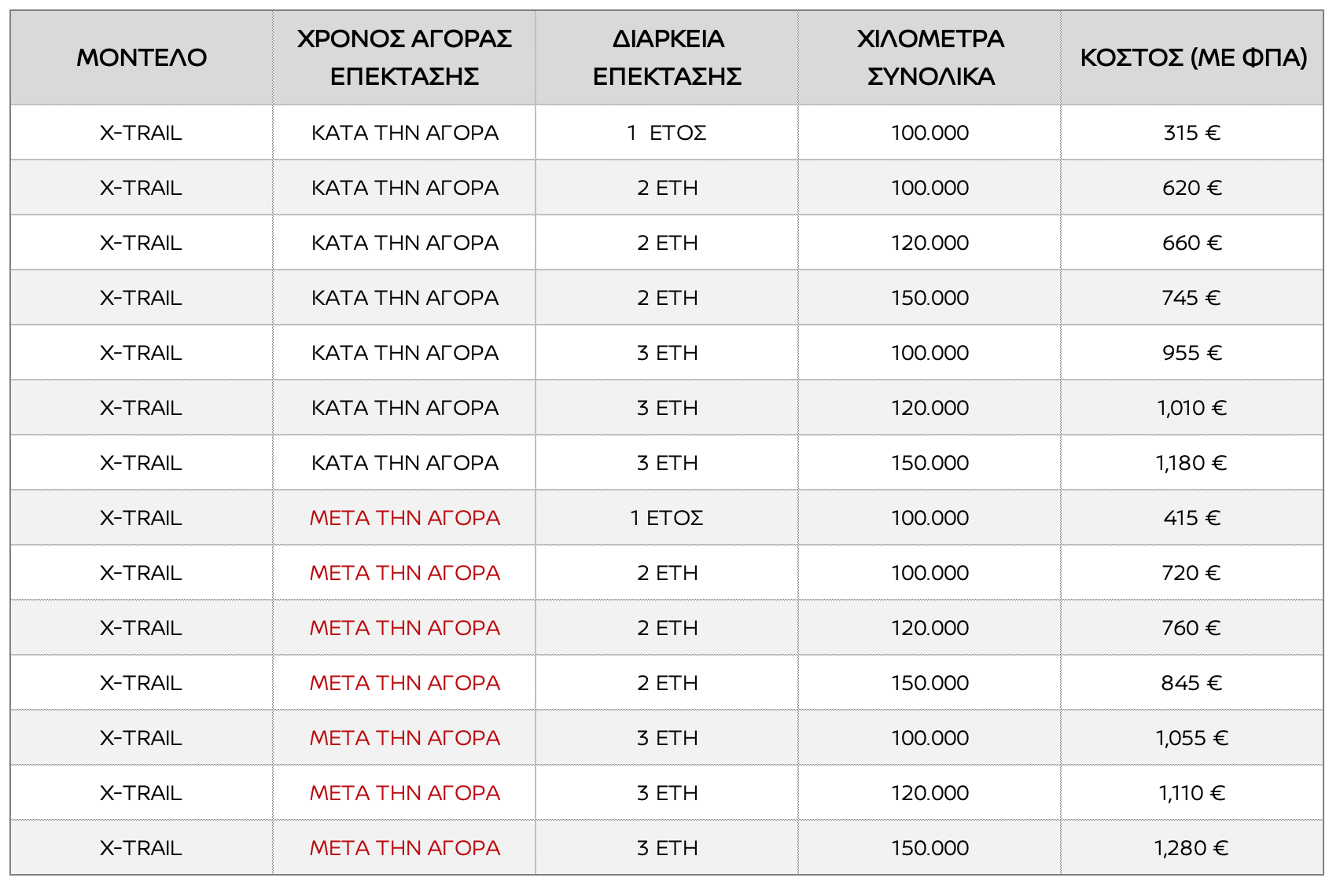Click the ΧΙΛΙΟΜΕΤΡΑ ΣΥΝΟΛΙΚΑ column header
The image size is (1340, 896).
[x=930, y=57]
